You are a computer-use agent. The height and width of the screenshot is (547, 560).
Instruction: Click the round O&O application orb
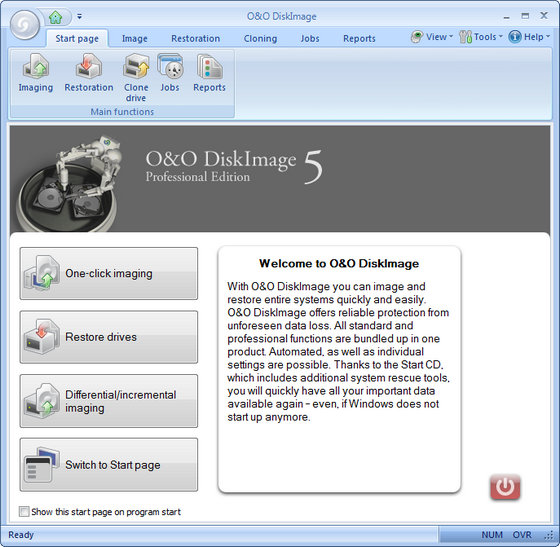25,25
